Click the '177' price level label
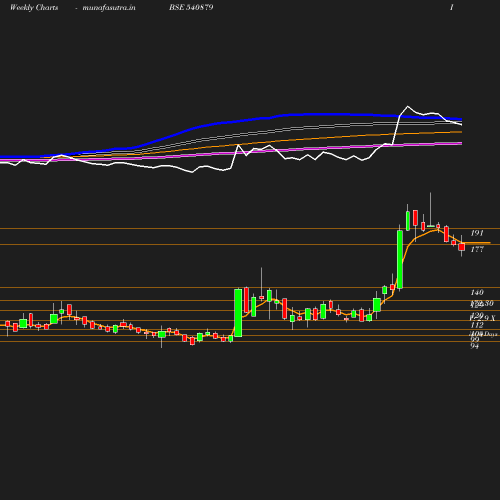Image resolution: width=500 pixels, height=500 pixels. pyautogui.click(x=477, y=249)
